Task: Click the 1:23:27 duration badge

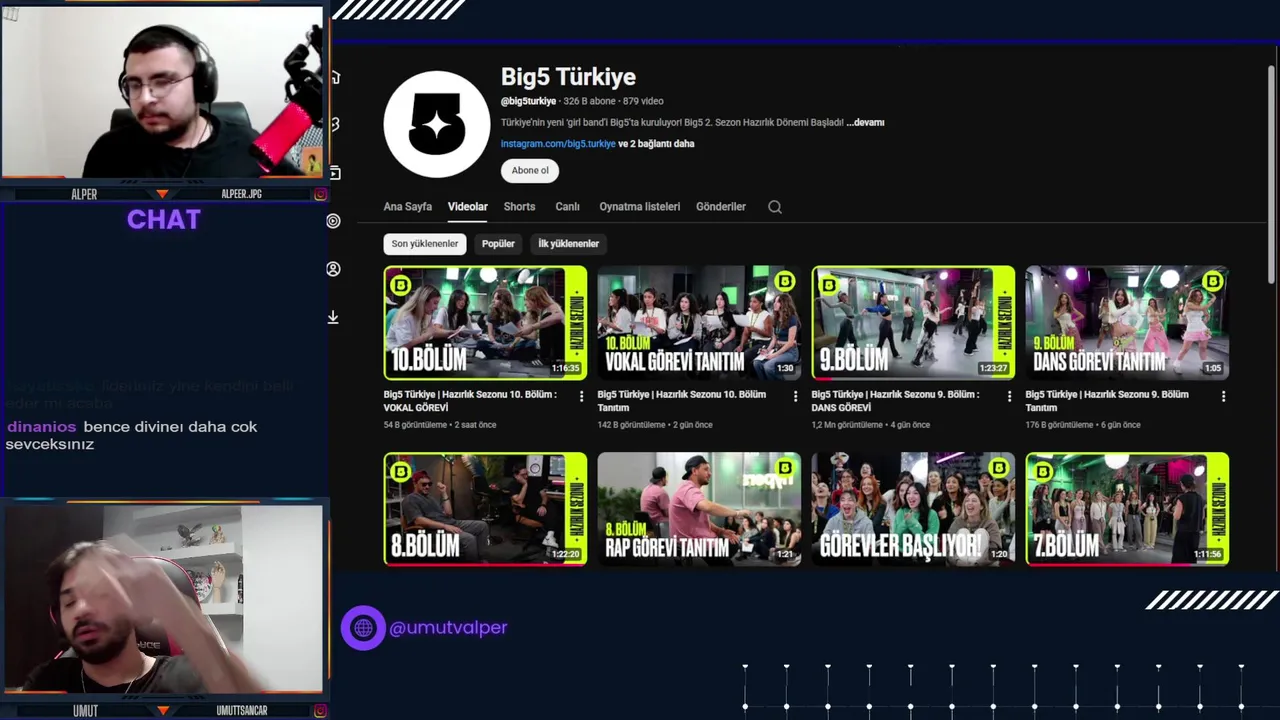Action: 994,368
